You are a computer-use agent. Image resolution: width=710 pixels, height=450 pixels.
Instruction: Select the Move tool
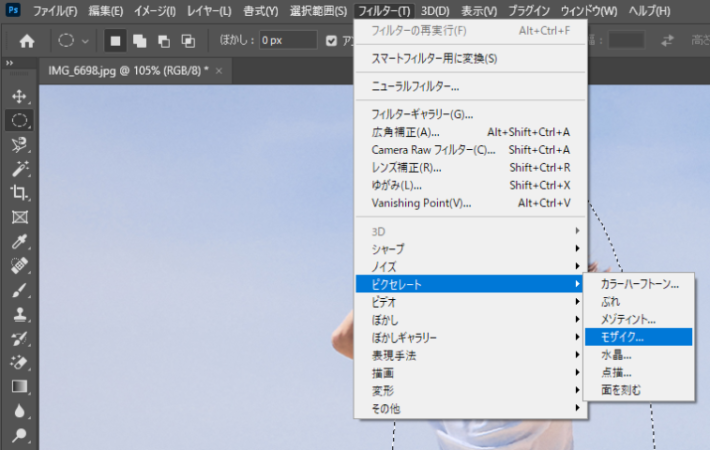point(19,96)
